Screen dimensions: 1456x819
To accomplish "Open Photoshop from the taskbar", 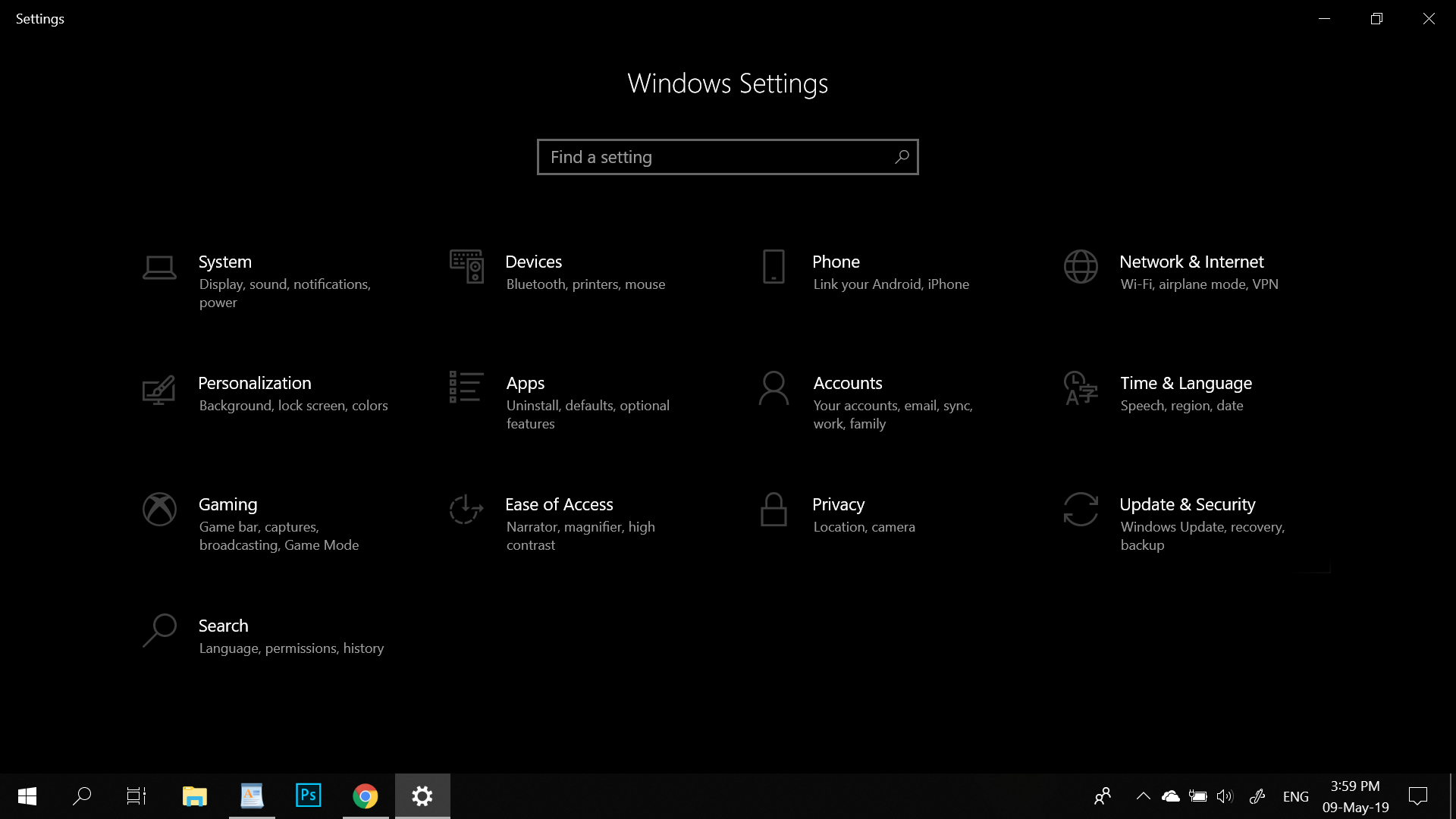I will pos(308,795).
